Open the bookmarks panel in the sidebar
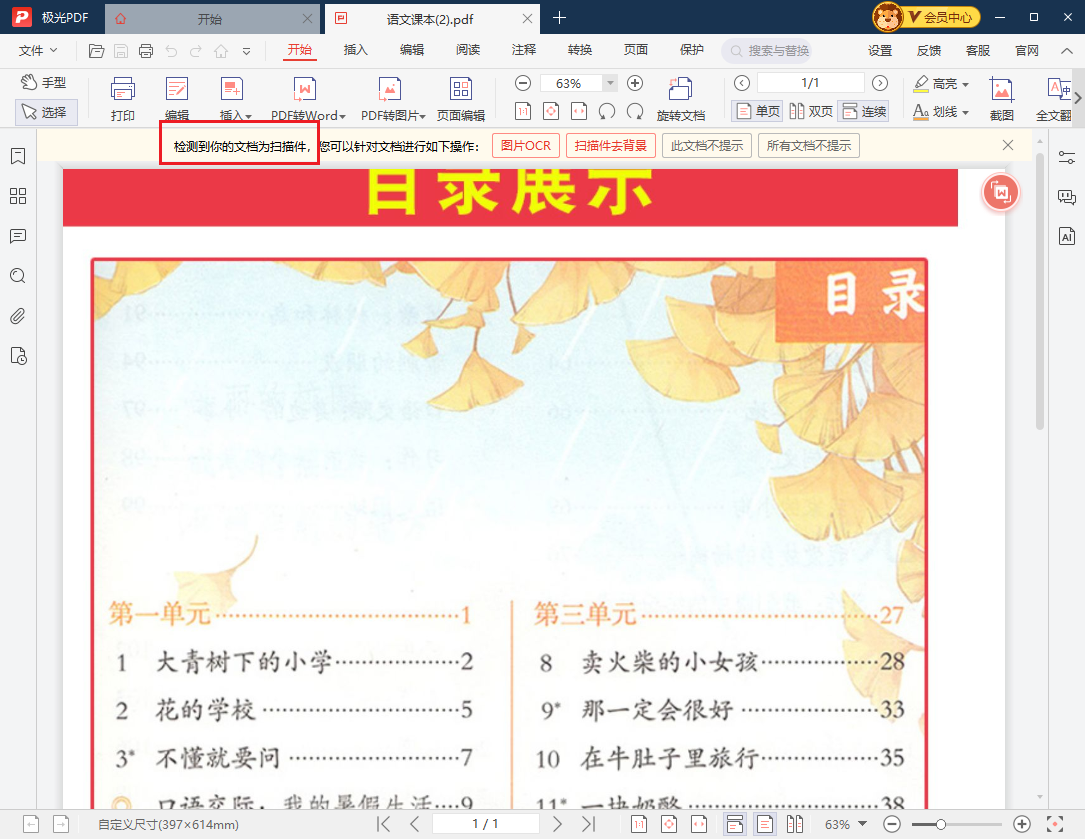 click(x=17, y=157)
